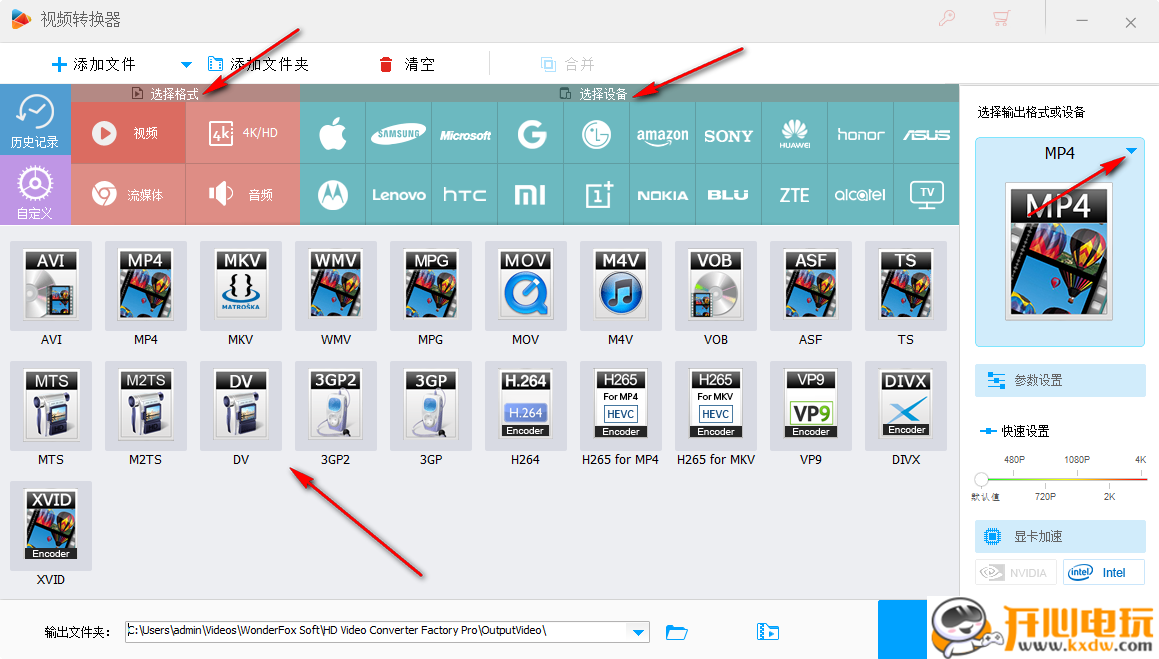Choose MP4 in the format grid
This screenshot has width=1159, height=659.
pyautogui.click(x=146, y=286)
